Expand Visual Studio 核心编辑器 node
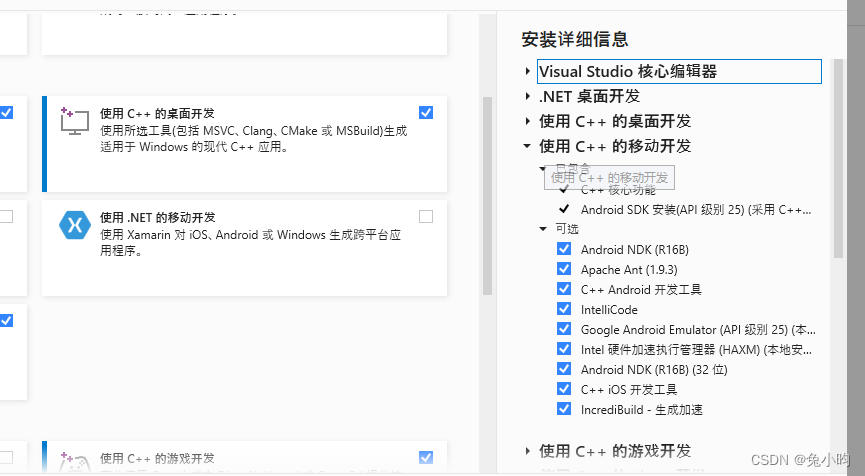This screenshot has width=865, height=476. 527,71
